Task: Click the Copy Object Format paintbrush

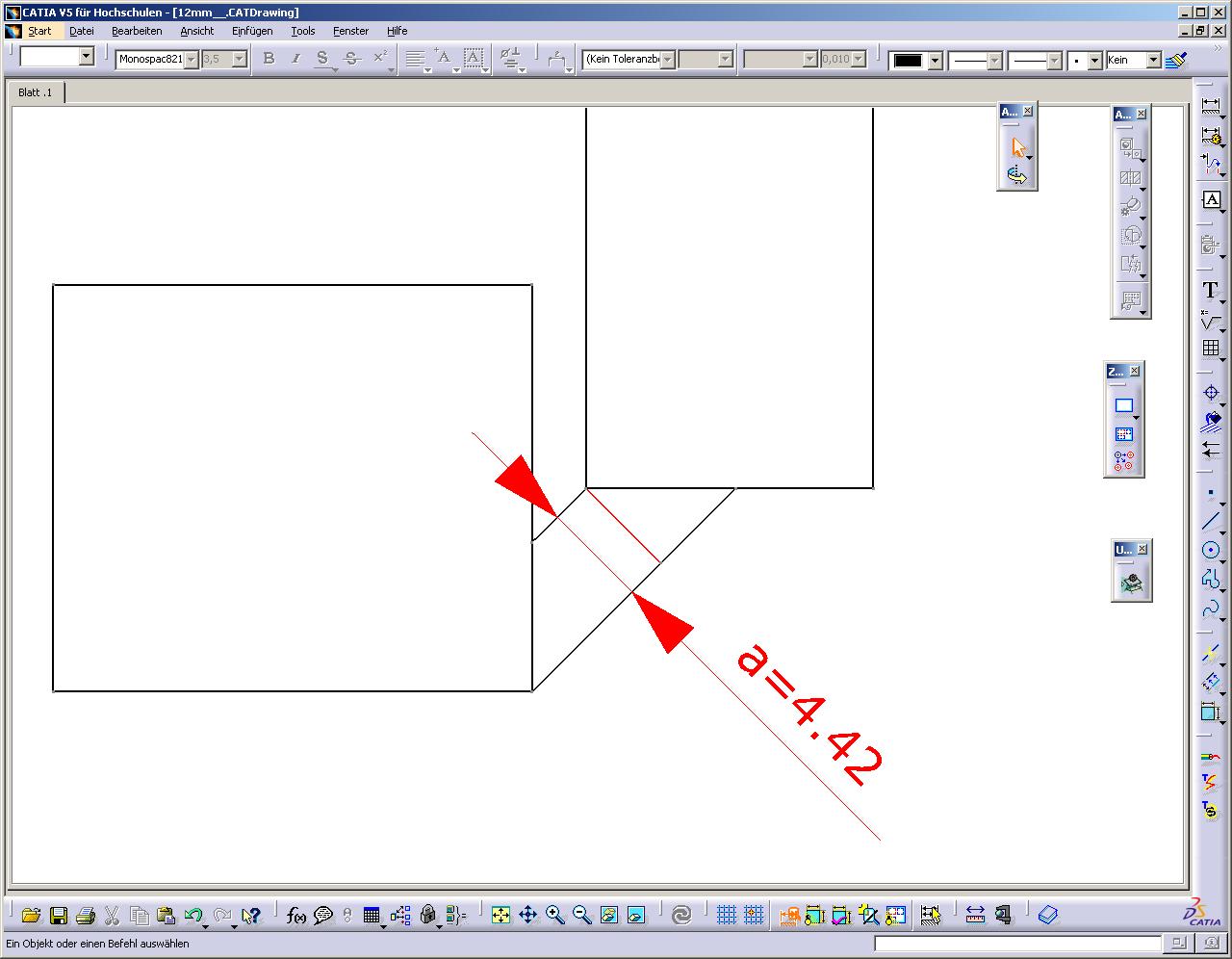Action: tap(1175, 60)
